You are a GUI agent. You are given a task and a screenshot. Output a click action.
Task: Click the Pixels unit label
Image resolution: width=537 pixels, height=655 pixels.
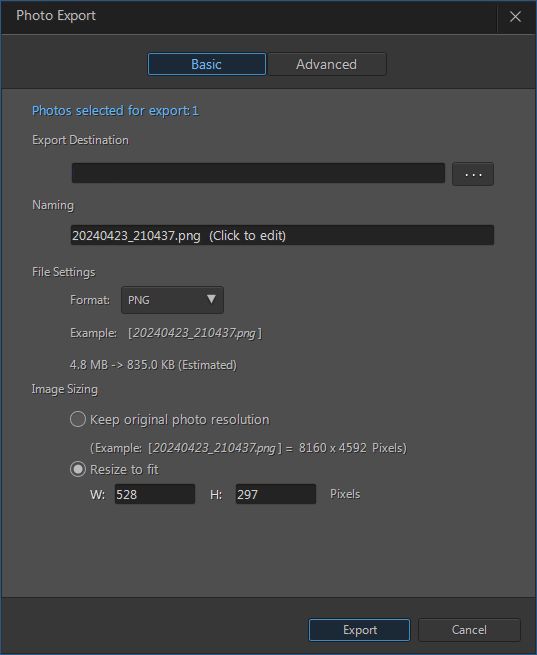345,494
